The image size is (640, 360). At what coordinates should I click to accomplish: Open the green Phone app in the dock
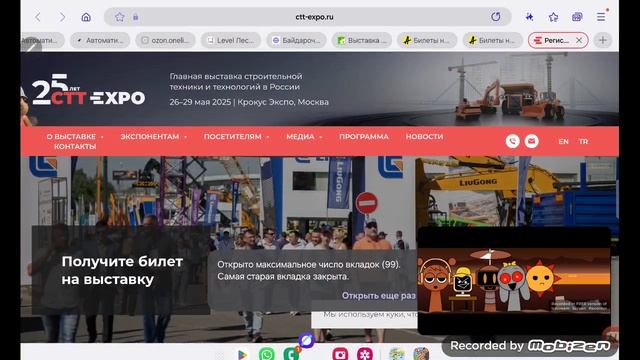coord(291,353)
